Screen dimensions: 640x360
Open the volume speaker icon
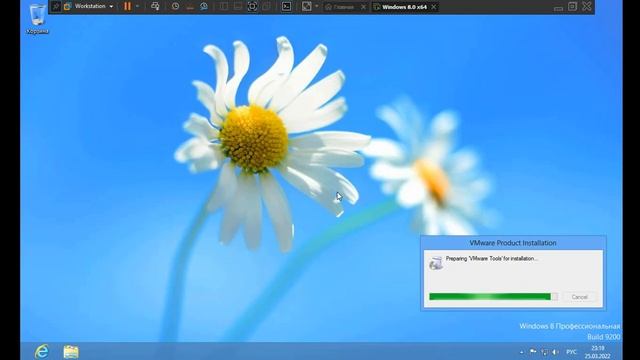pos(555,352)
